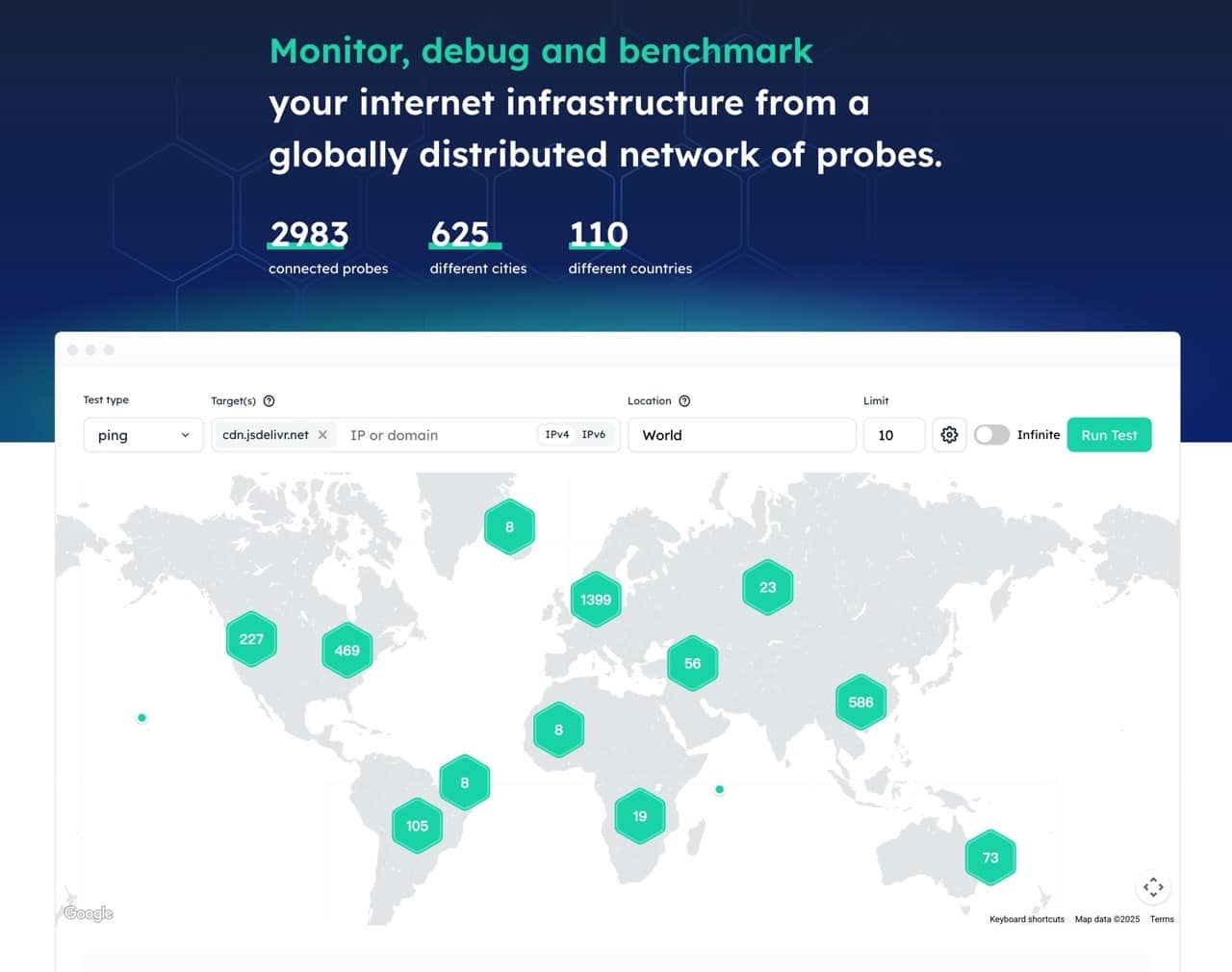Click the Target(s) help question icon

(269, 401)
